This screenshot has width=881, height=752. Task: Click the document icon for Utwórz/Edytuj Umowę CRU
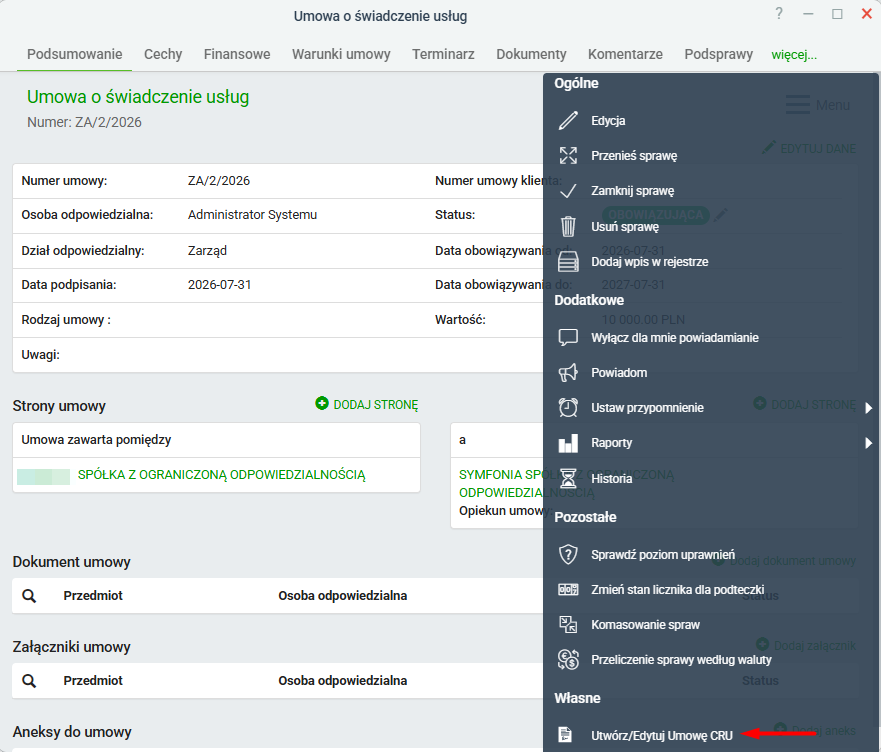565,735
